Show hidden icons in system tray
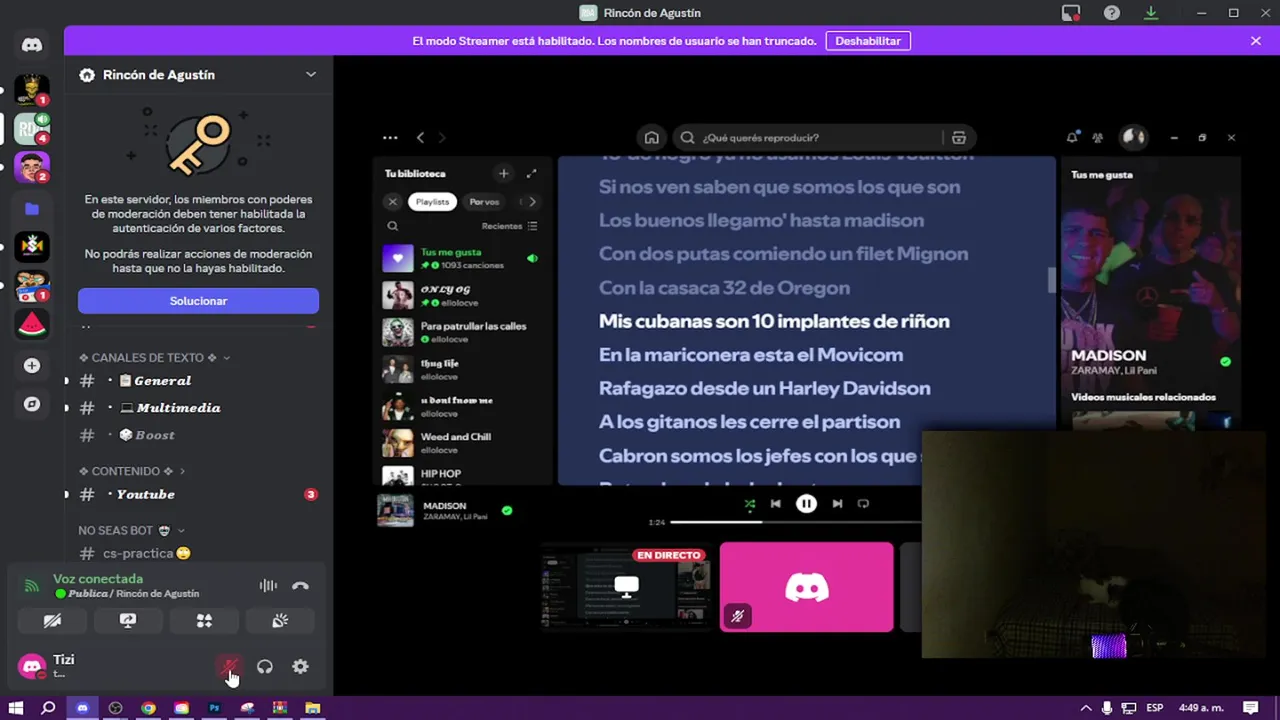Screen dimensions: 1280x720 1086,708
